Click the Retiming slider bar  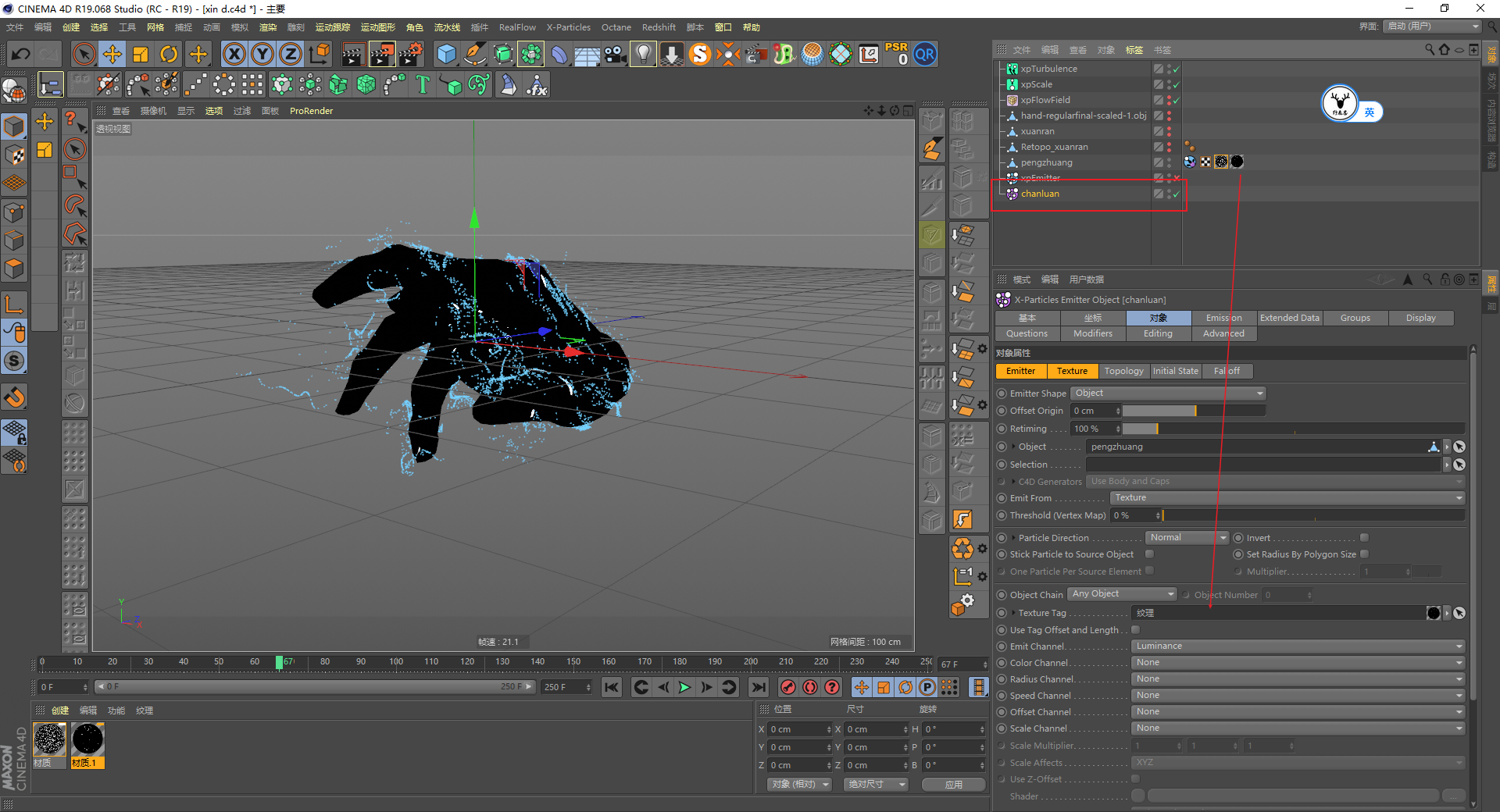pyautogui.click(x=1293, y=429)
